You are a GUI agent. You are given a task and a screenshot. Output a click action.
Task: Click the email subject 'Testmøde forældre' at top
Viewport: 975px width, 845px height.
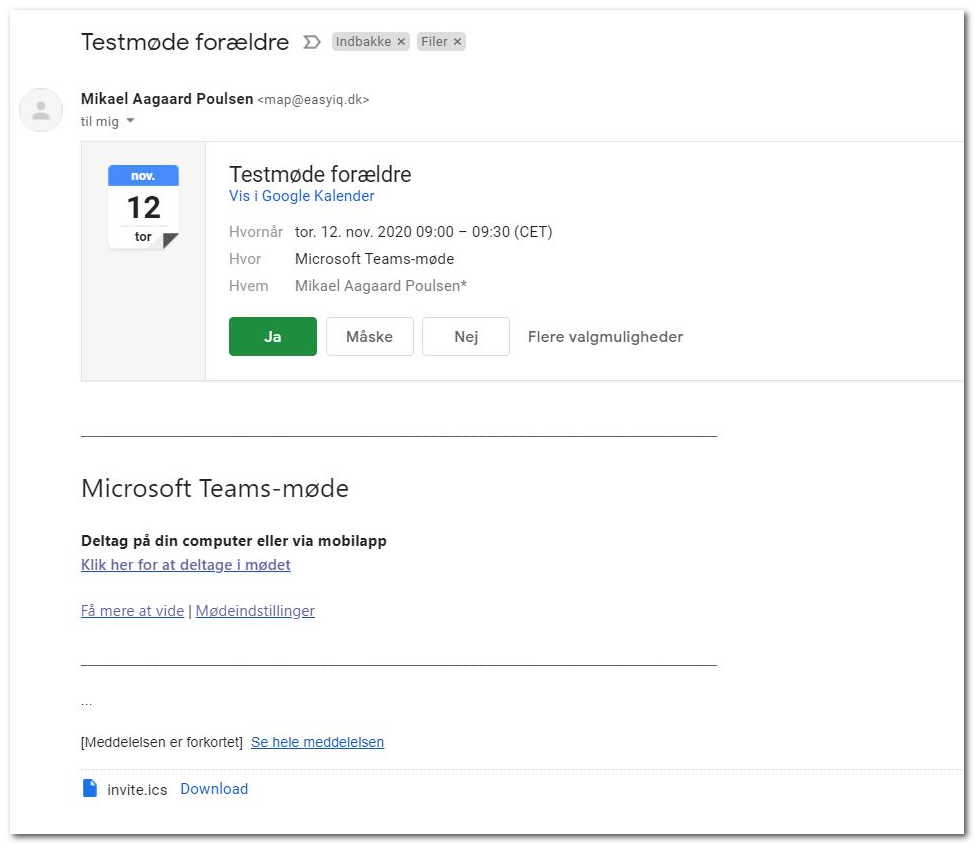(185, 42)
